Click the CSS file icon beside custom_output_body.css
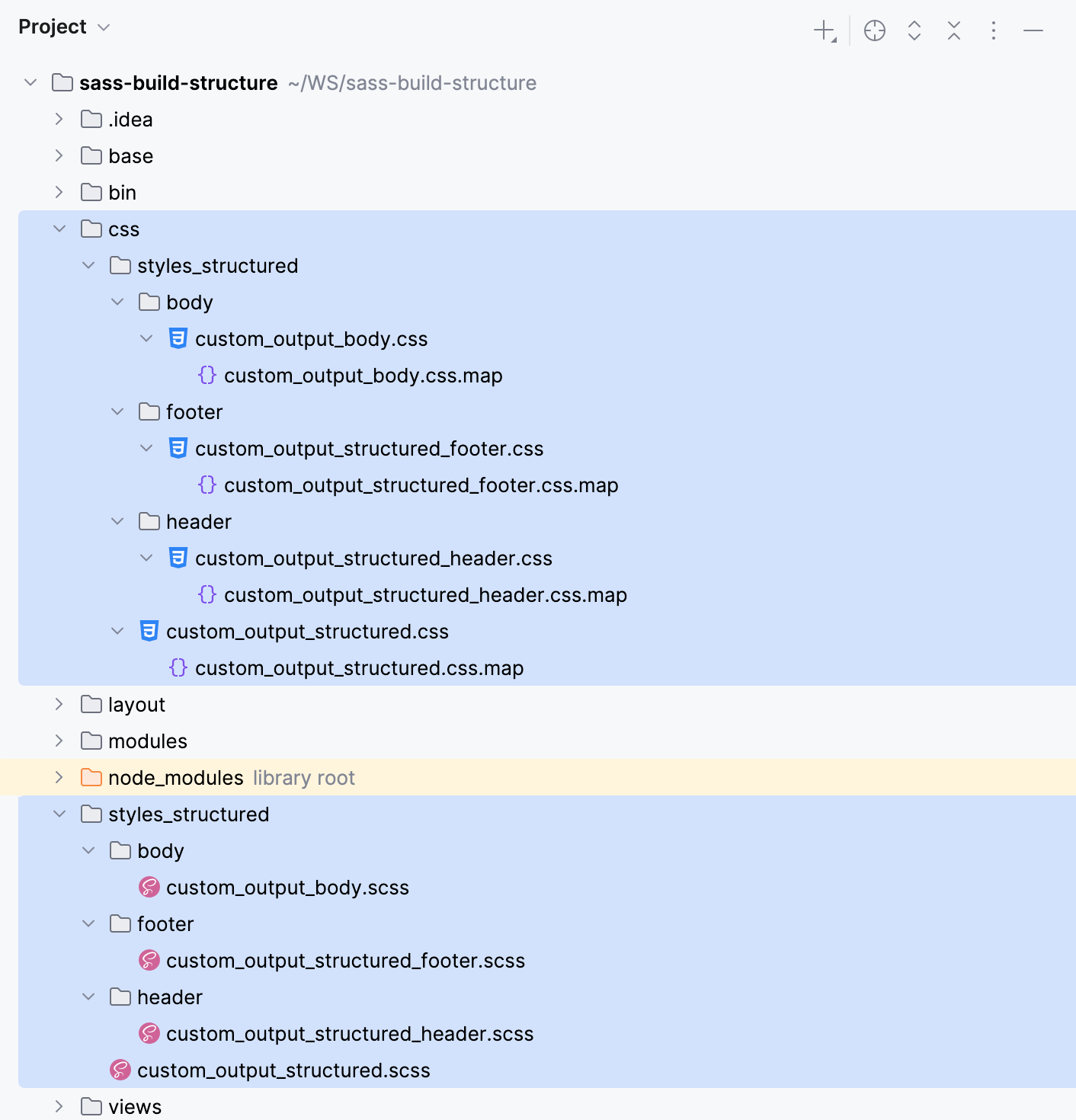 point(178,338)
